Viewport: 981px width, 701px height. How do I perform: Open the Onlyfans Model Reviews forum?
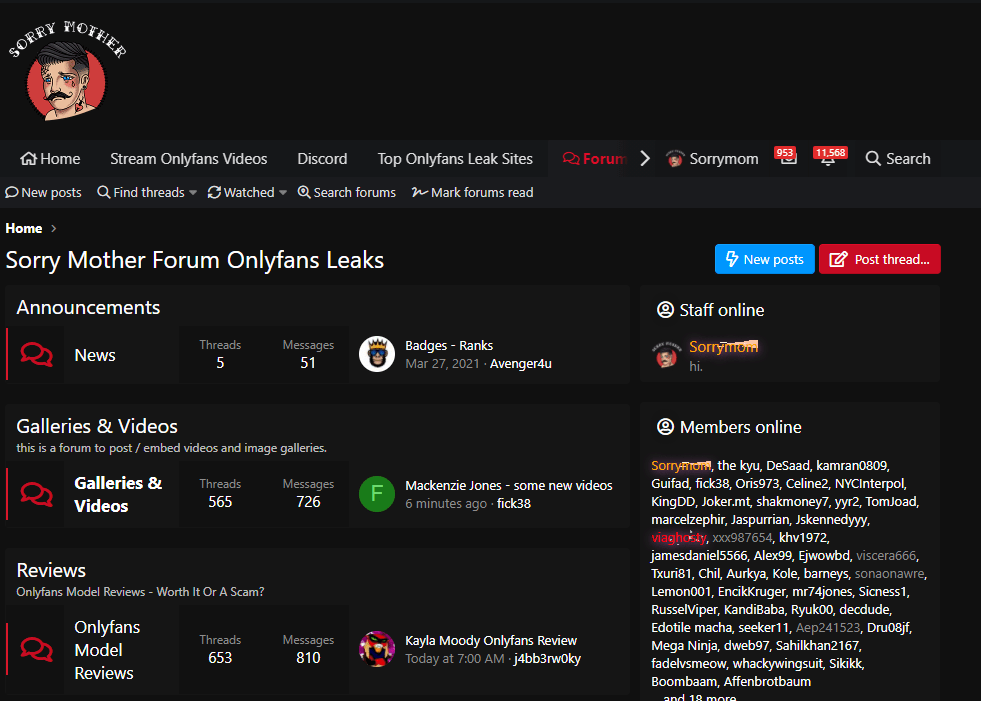pos(107,650)
